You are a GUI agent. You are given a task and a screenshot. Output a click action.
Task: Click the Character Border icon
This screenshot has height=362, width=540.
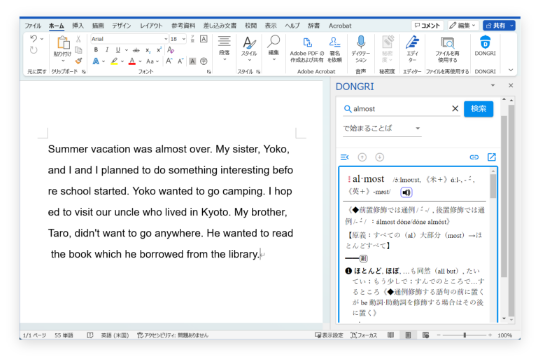click(x=204, y=39)
